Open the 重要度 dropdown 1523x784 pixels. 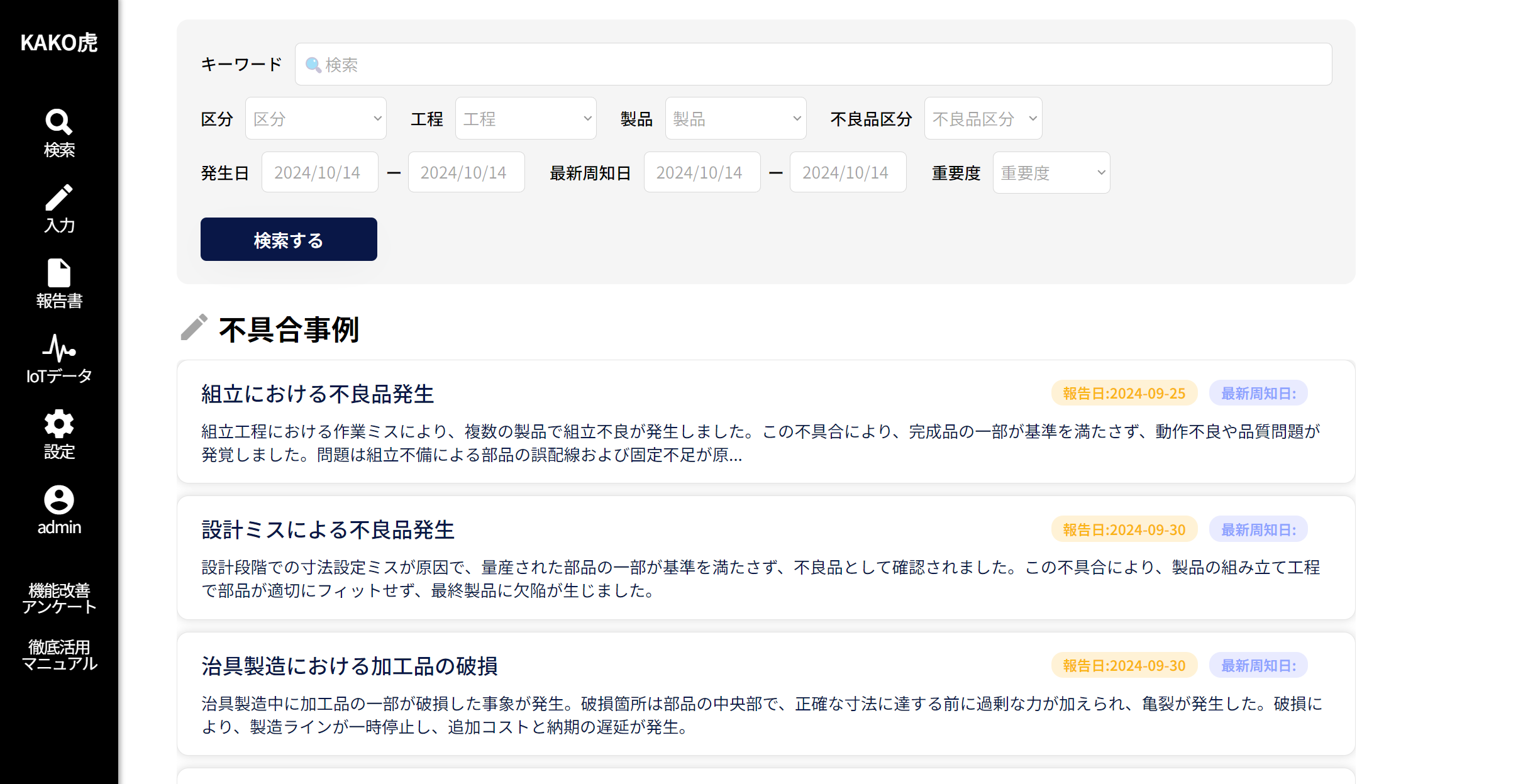(x=1051, y=172)
